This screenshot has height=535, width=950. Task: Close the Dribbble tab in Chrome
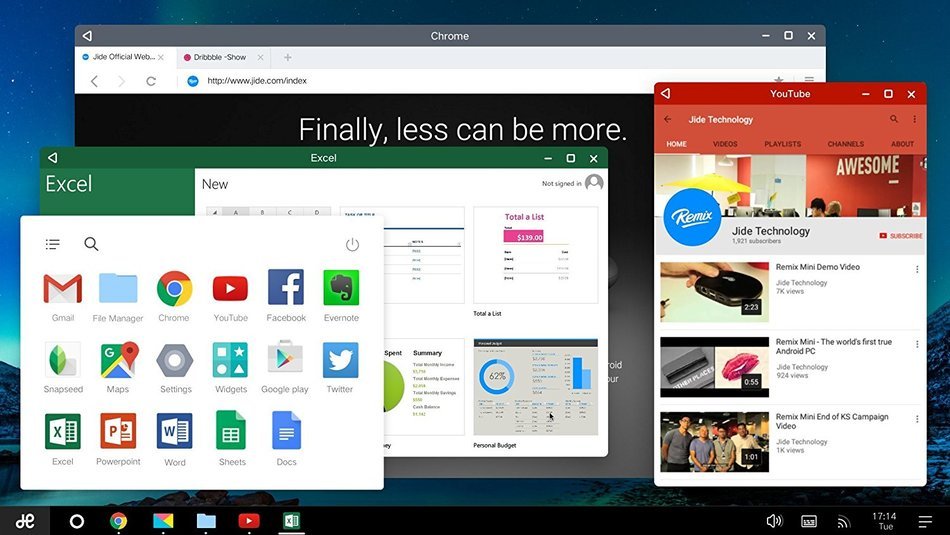click(261, 58)
